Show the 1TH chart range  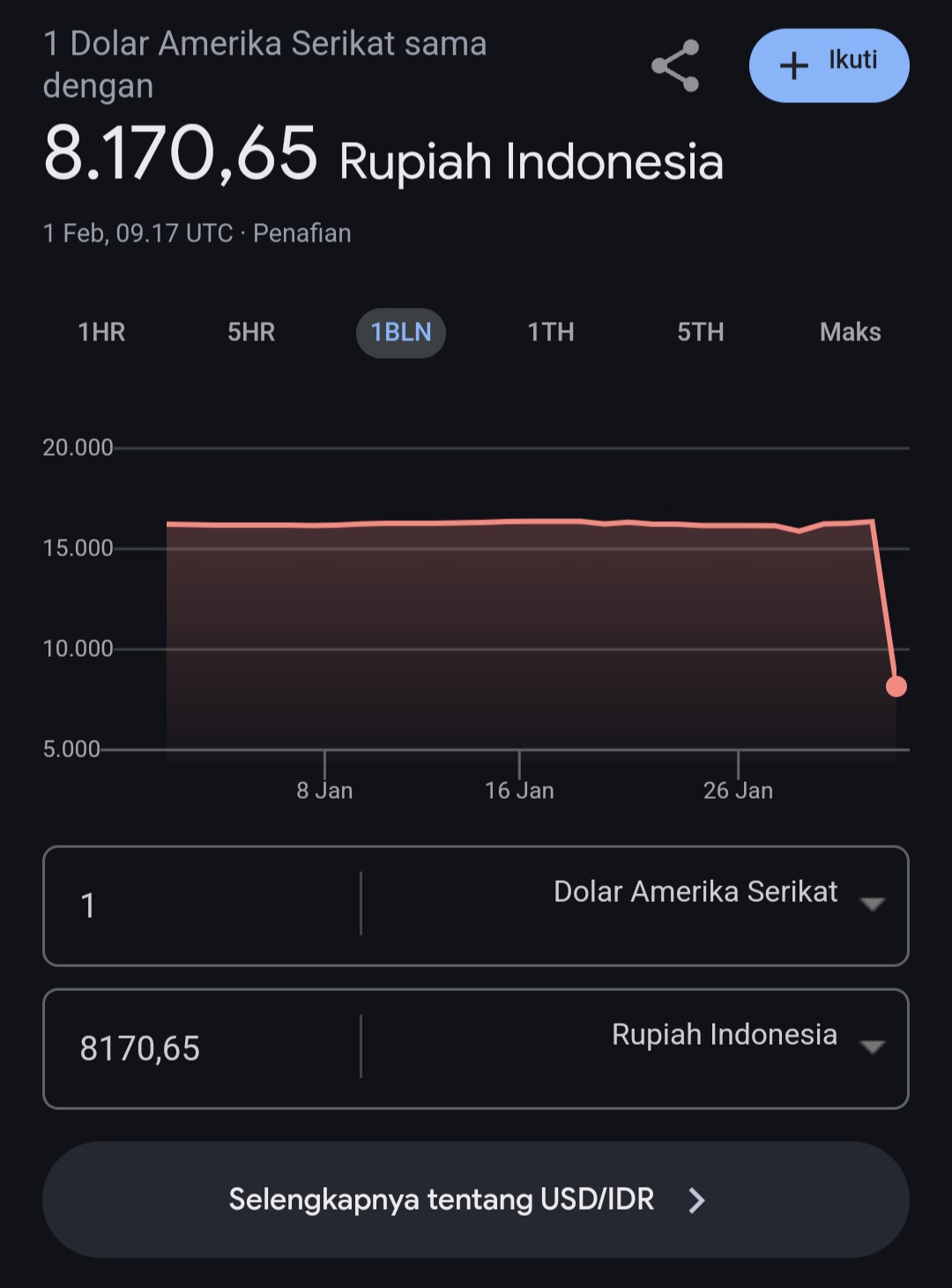(x=551, y=332)
